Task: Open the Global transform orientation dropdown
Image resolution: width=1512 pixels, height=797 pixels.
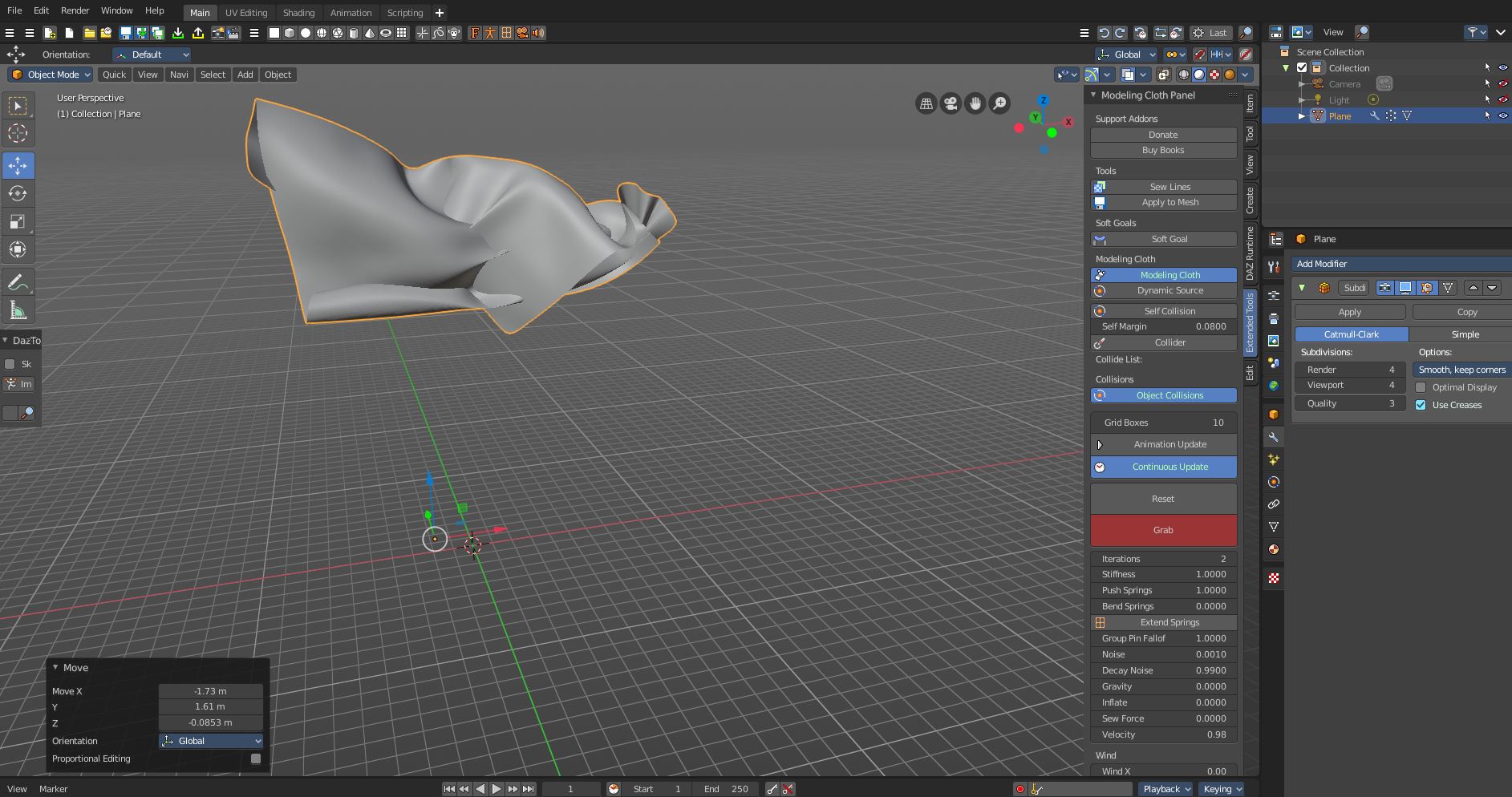Action: point(1126,55)
